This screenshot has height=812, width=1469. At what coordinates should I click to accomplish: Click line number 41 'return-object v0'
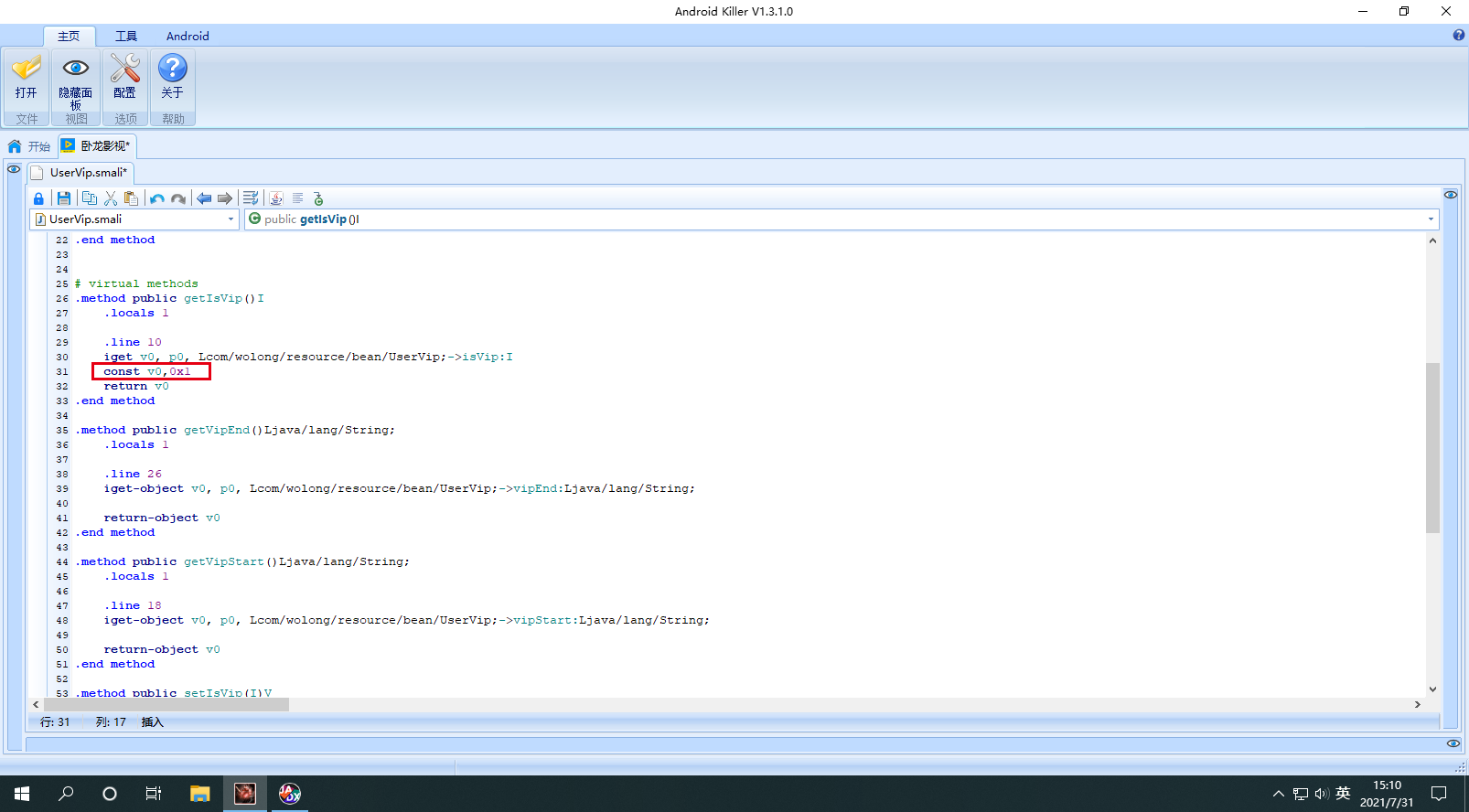pyautogui.click(x=162, y=518)
